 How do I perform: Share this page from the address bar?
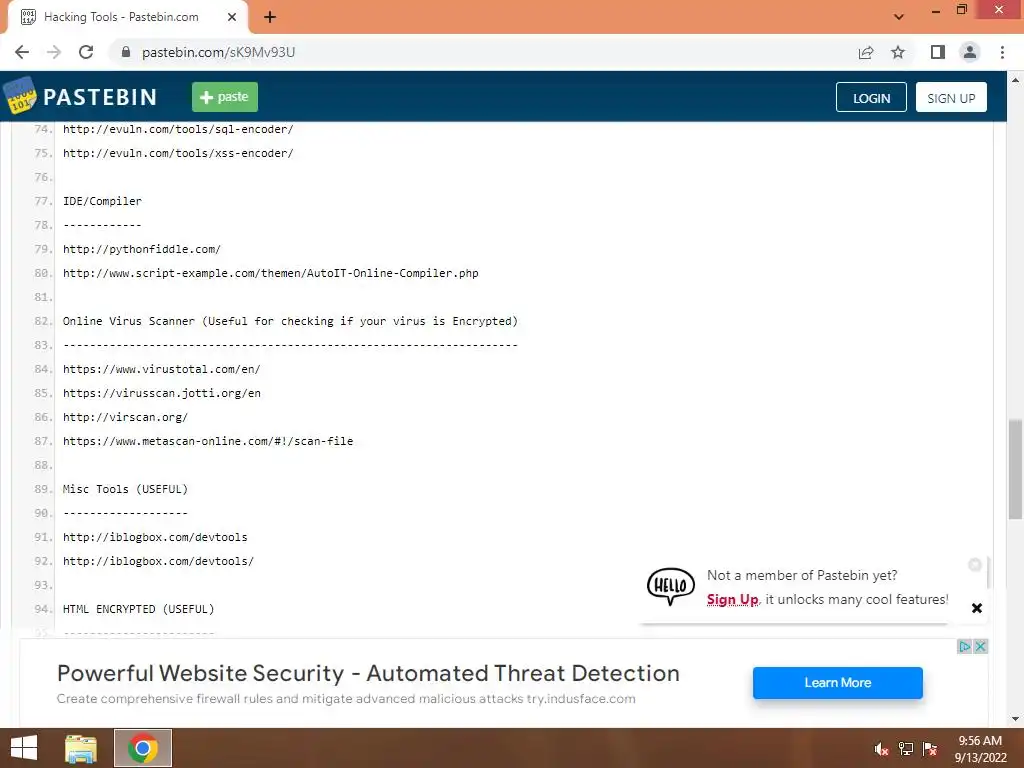pos(866,52)
